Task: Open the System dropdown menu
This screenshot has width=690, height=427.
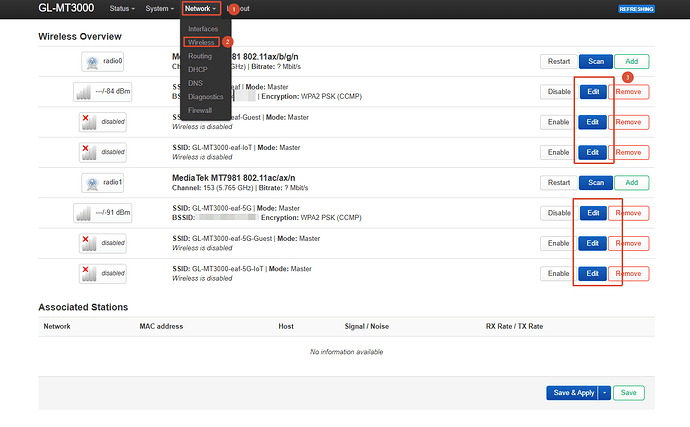Action: (159, 8)
